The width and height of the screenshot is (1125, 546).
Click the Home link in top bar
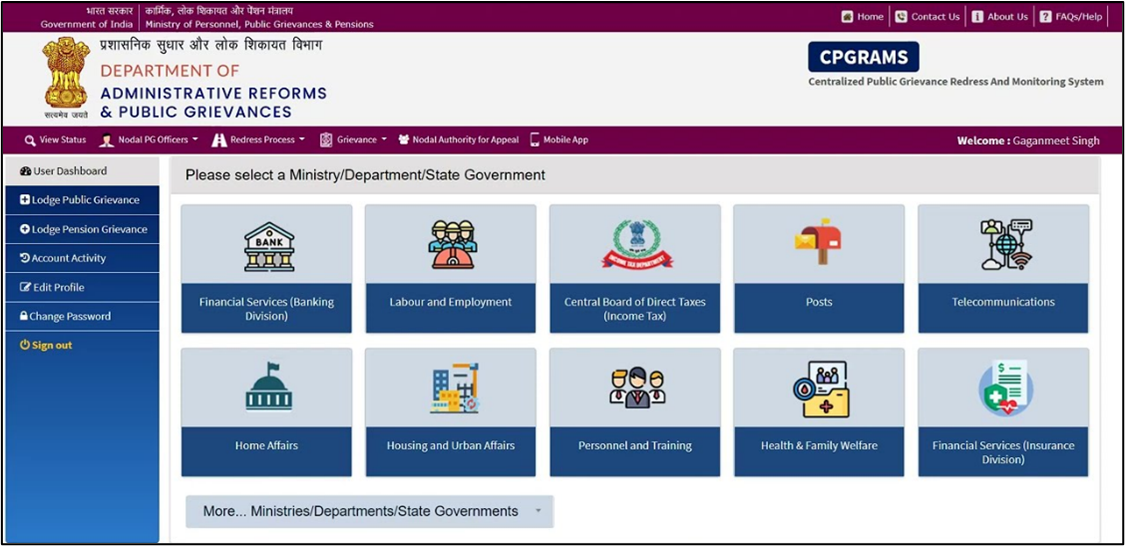click(870, 17)
